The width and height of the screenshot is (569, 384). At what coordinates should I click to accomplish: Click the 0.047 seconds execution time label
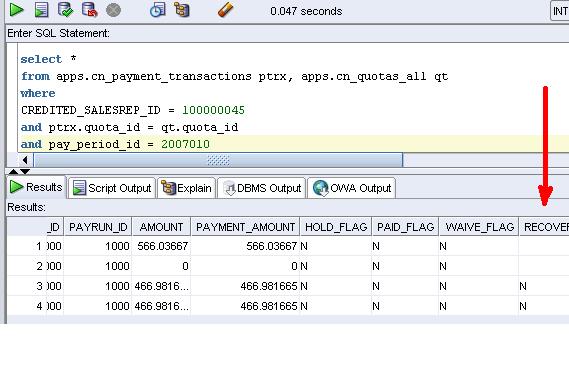click(306, 11)
